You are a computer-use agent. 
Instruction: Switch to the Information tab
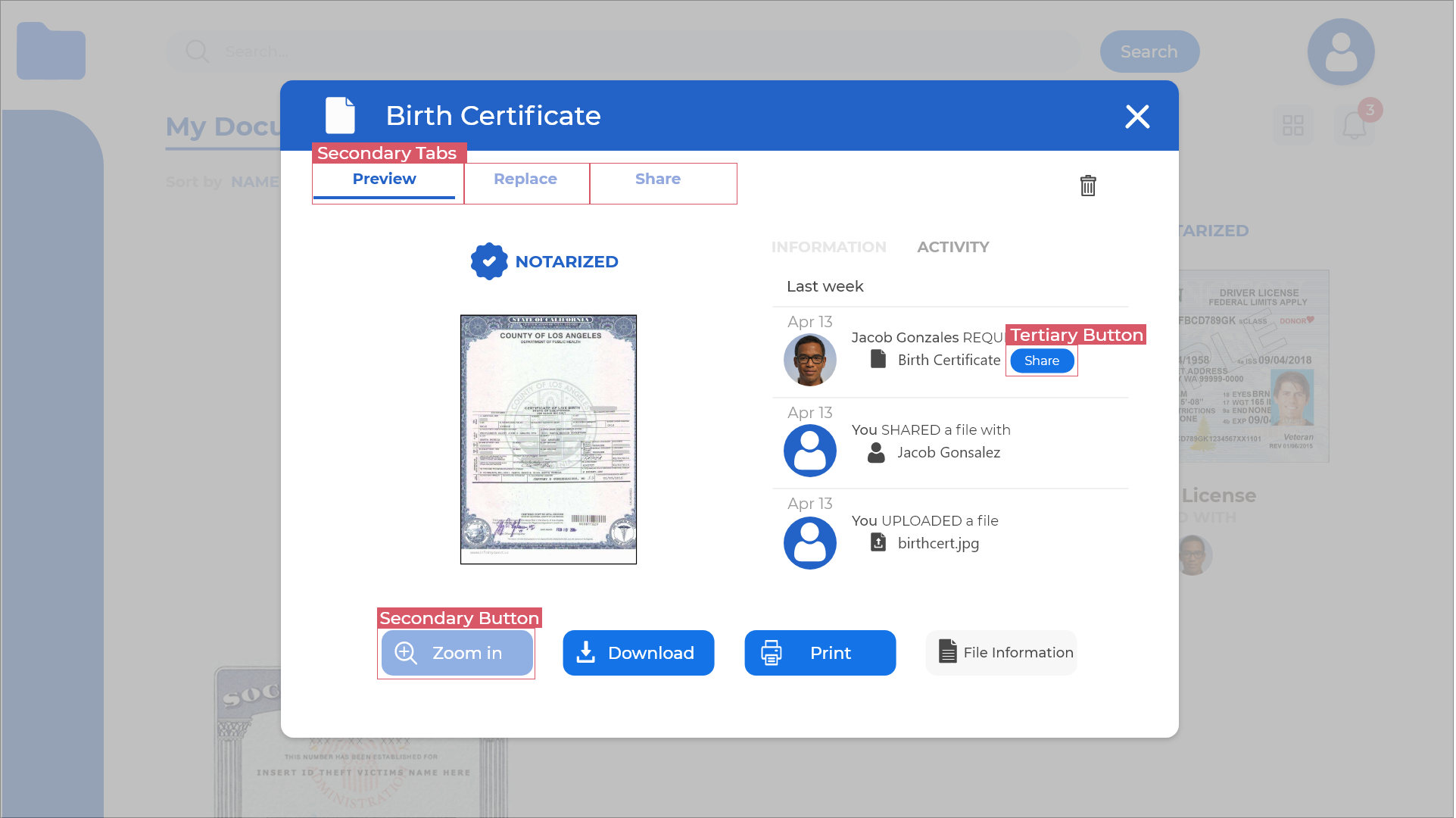[829, 247]
